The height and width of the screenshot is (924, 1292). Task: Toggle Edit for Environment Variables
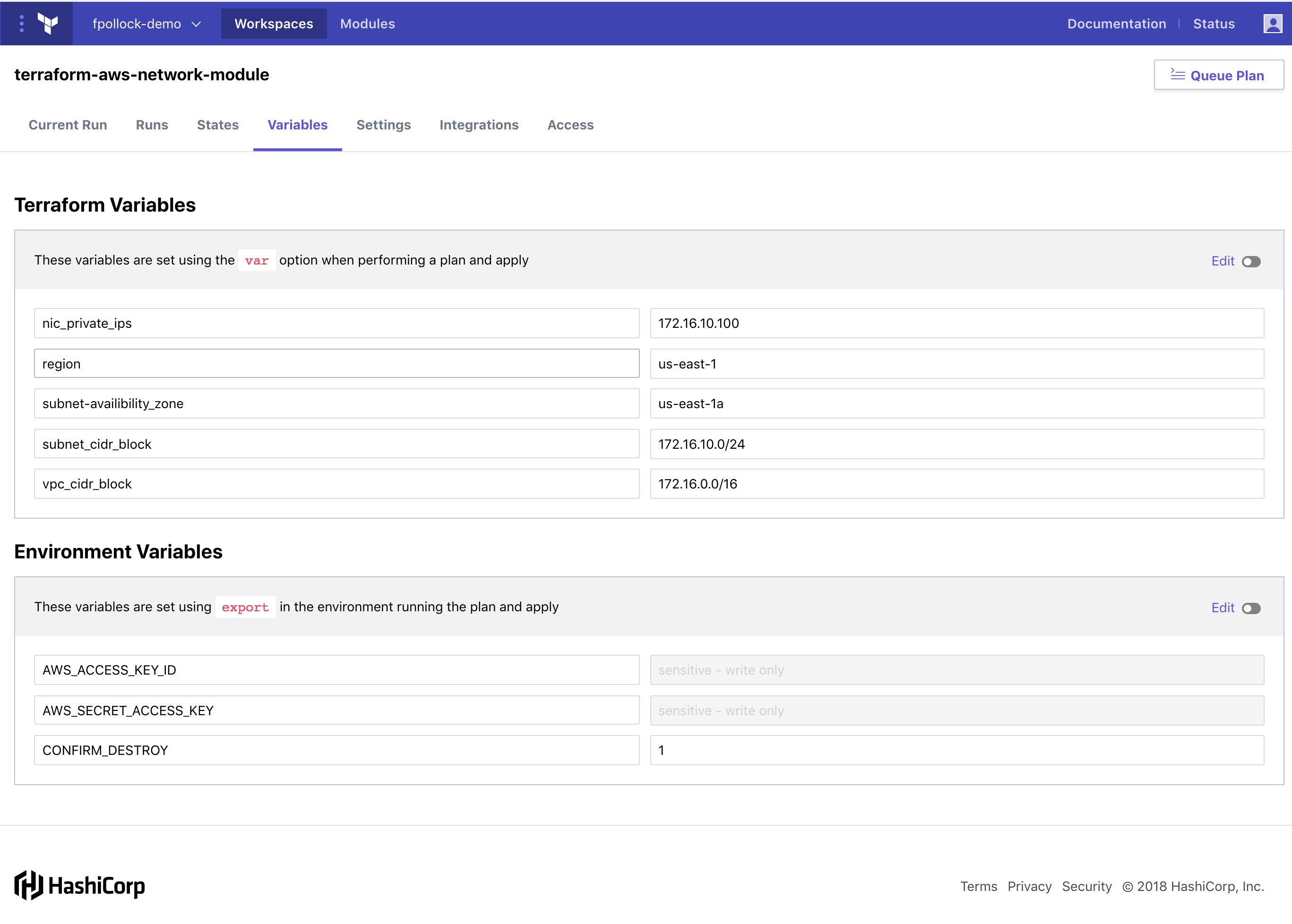click(x=1250, y=608)
